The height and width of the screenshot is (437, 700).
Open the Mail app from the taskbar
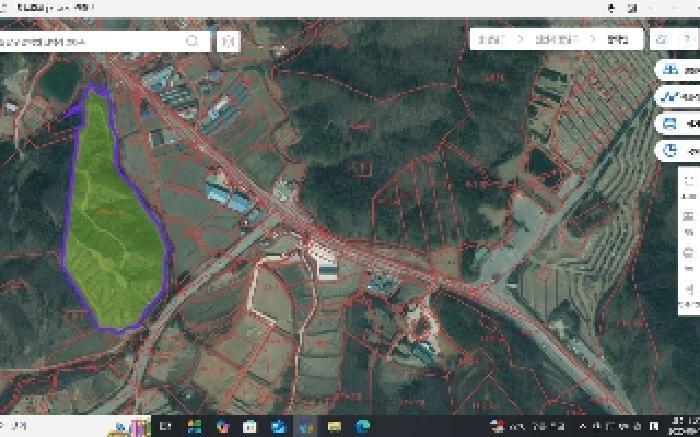(278, 426)
